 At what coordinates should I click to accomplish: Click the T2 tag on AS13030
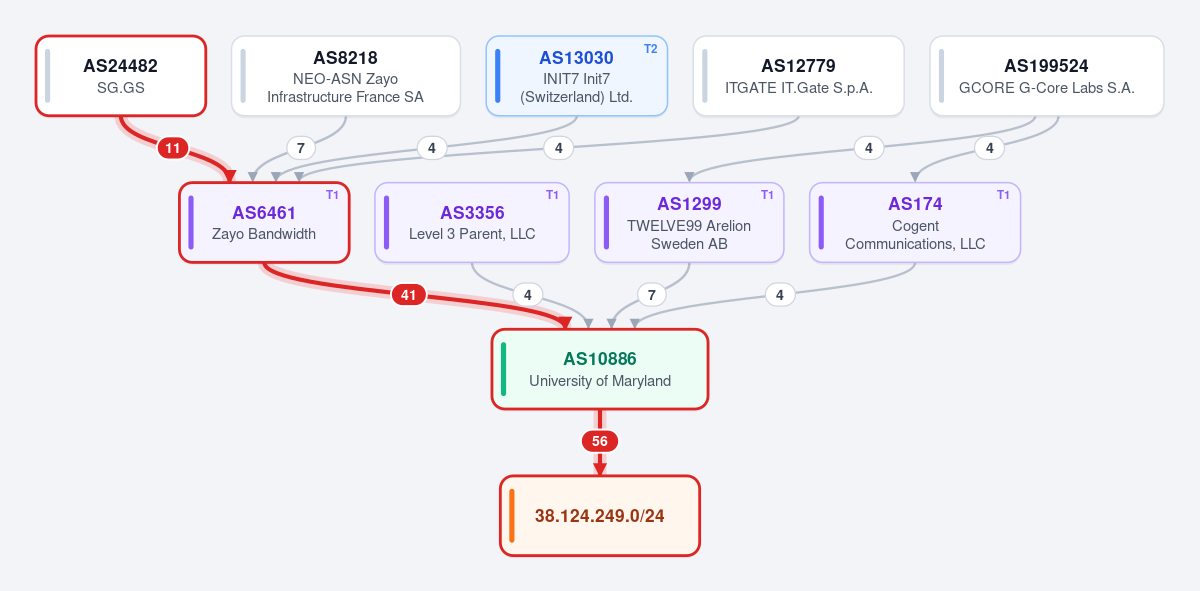tap(651, 48)
